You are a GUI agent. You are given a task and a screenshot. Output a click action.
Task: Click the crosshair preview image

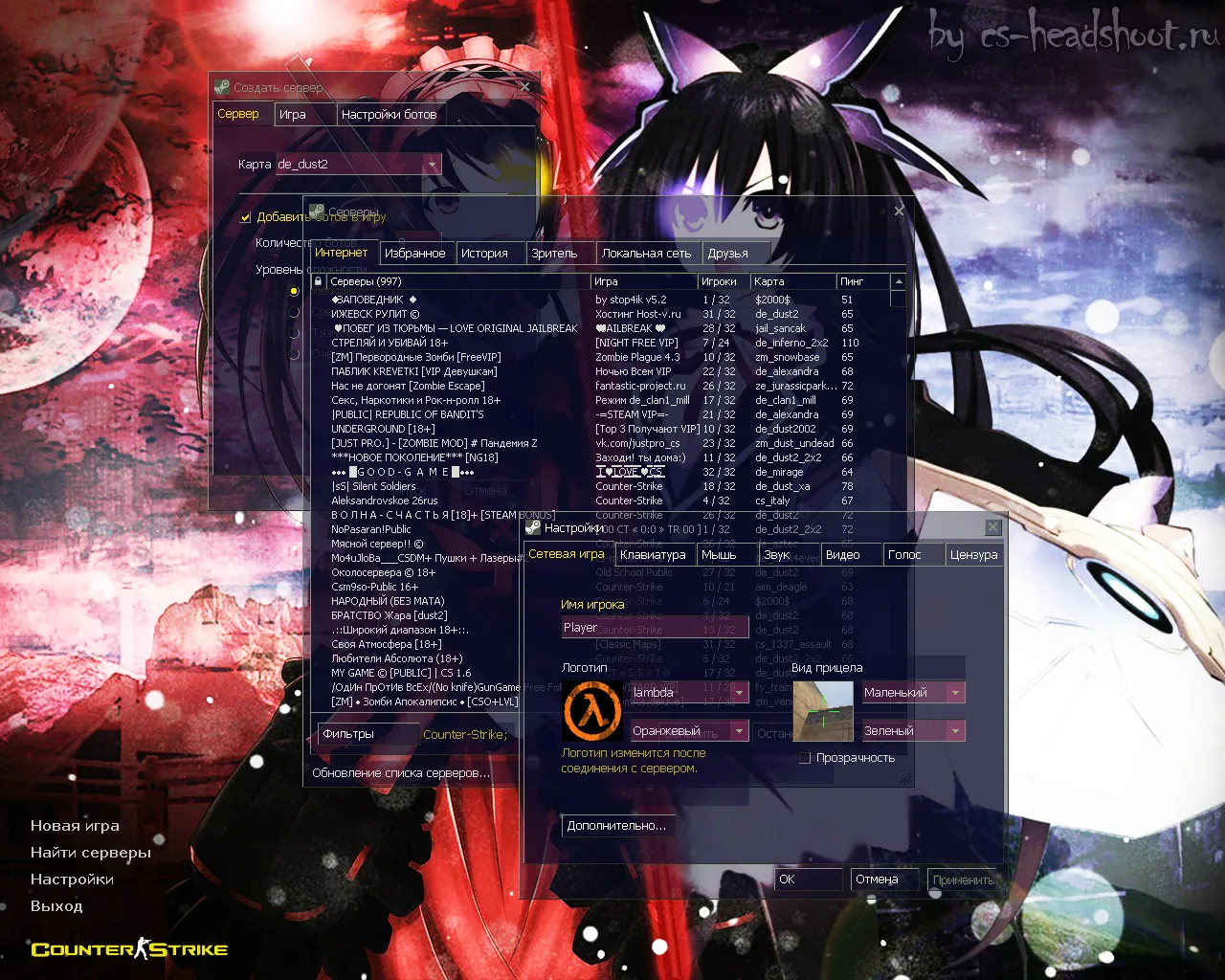point(822,711)
